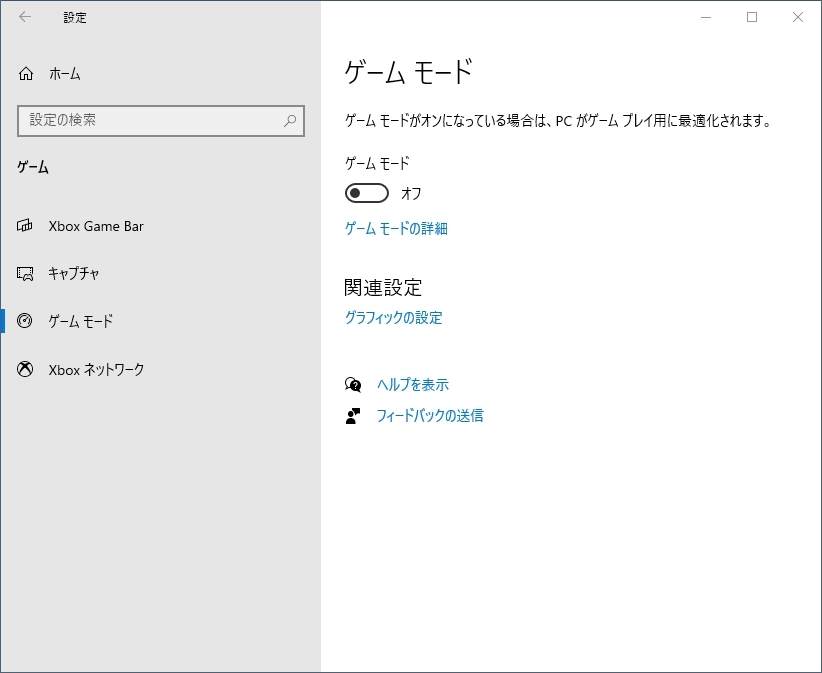Click the キャプチャ capture icon
The image size is (822, 673).
tap(25, 273)
